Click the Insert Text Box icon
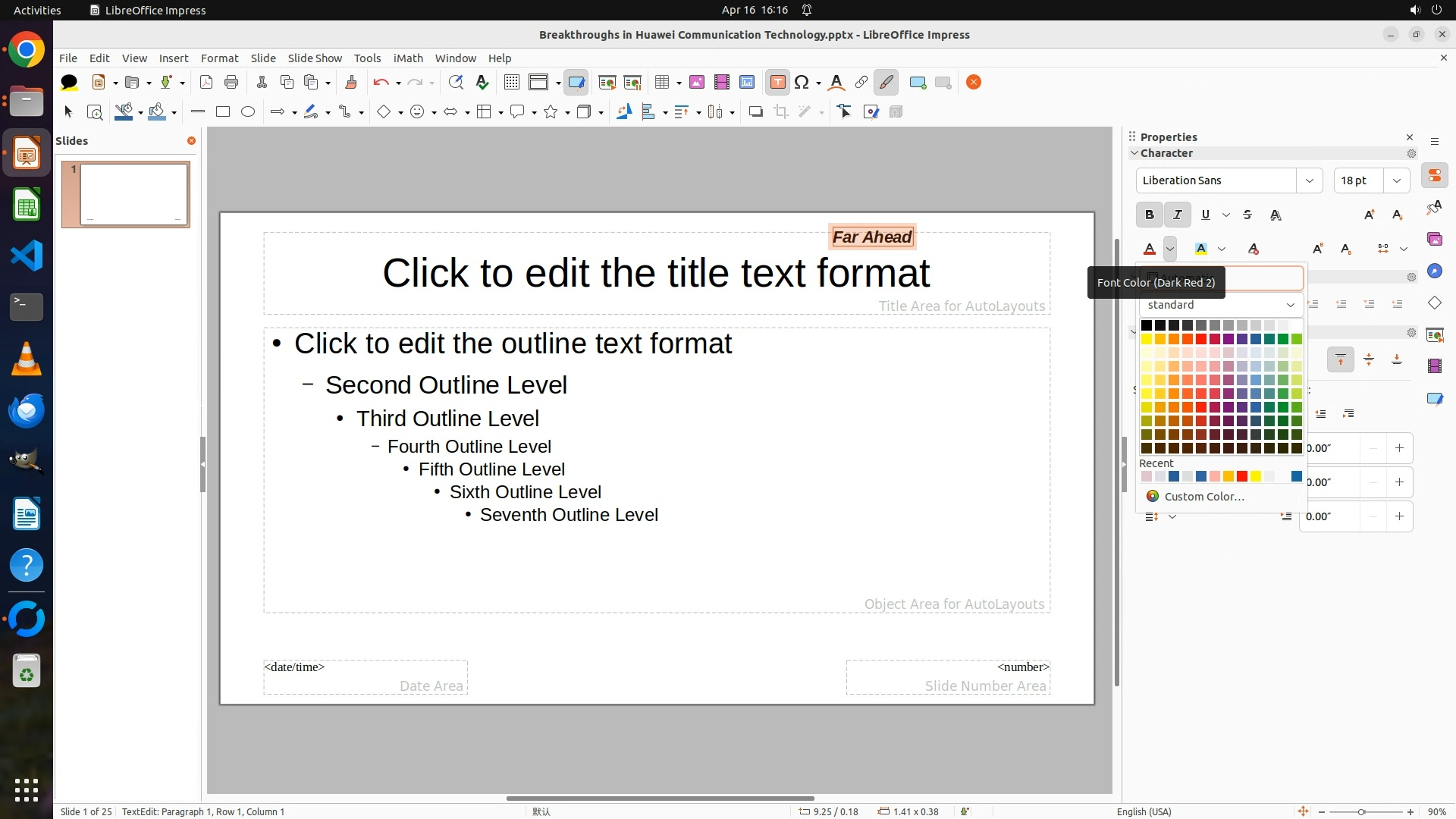The width and height of the screenshot is (1456, 819). click(x=777, y=83)
